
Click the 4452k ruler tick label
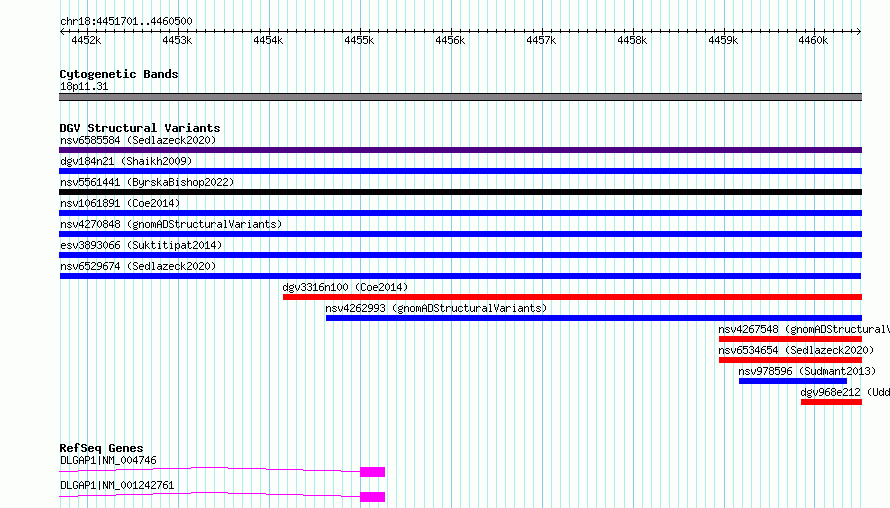pyautogui.click(x=86, y=40)
